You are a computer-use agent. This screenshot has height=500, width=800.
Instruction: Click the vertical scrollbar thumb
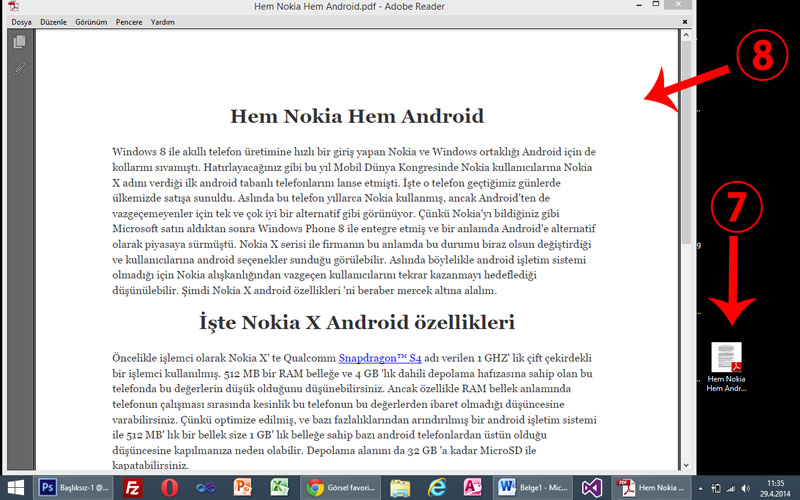click(686, 143)
